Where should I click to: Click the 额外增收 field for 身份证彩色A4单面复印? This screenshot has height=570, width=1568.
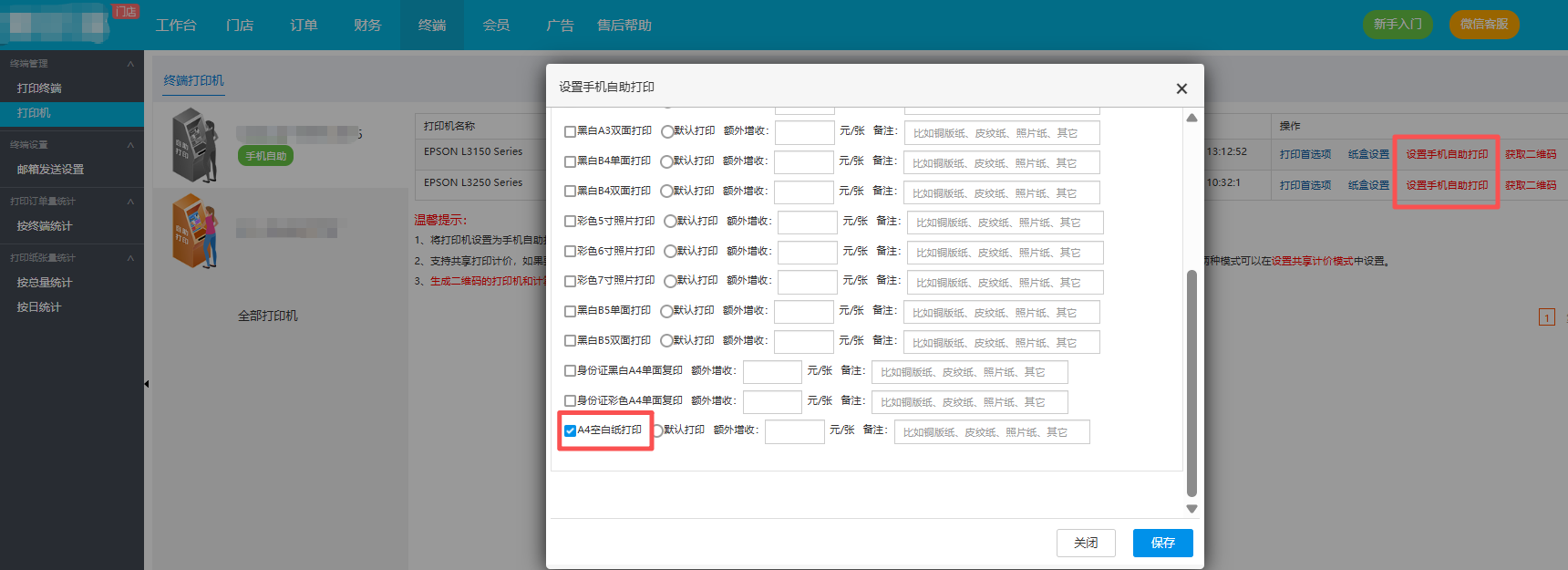pos(772,402)
